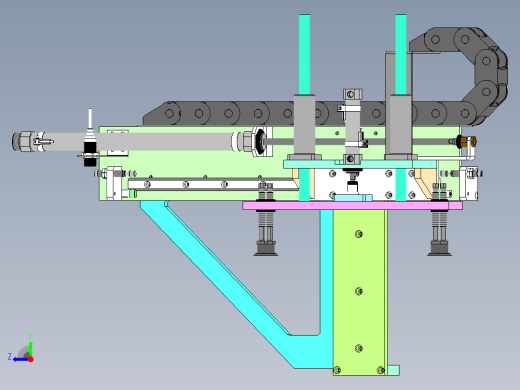520x390 pixels.
Task: Select the light blue block on pink plate
Action: click(x=353, y=198)
